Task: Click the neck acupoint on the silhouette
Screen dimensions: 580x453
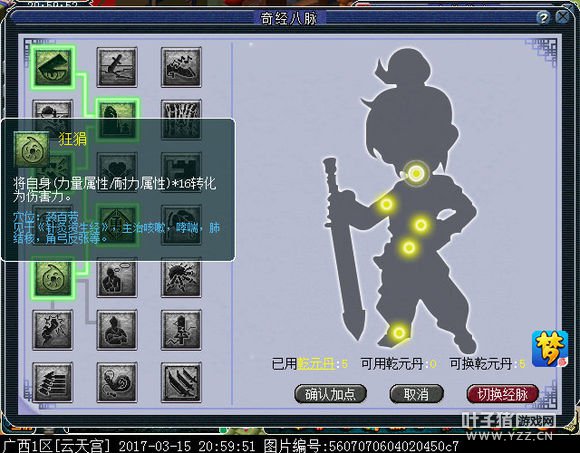Action: tap(416, 173)
